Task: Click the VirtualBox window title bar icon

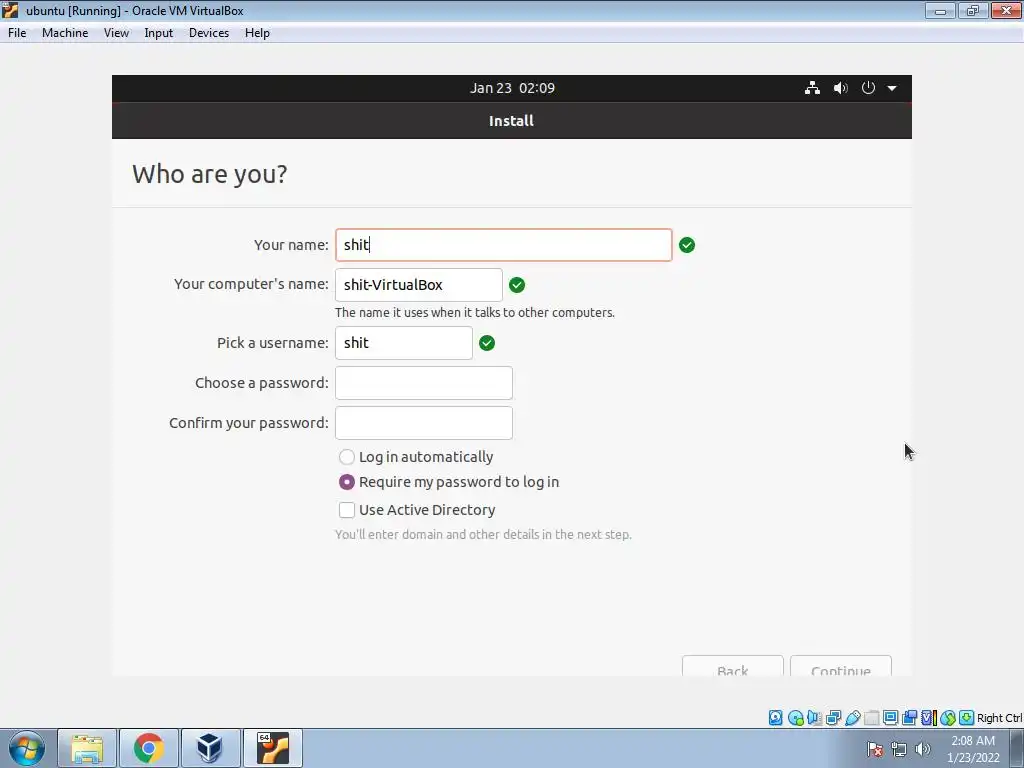Action: pyautogui.click(x=10, y=10)
